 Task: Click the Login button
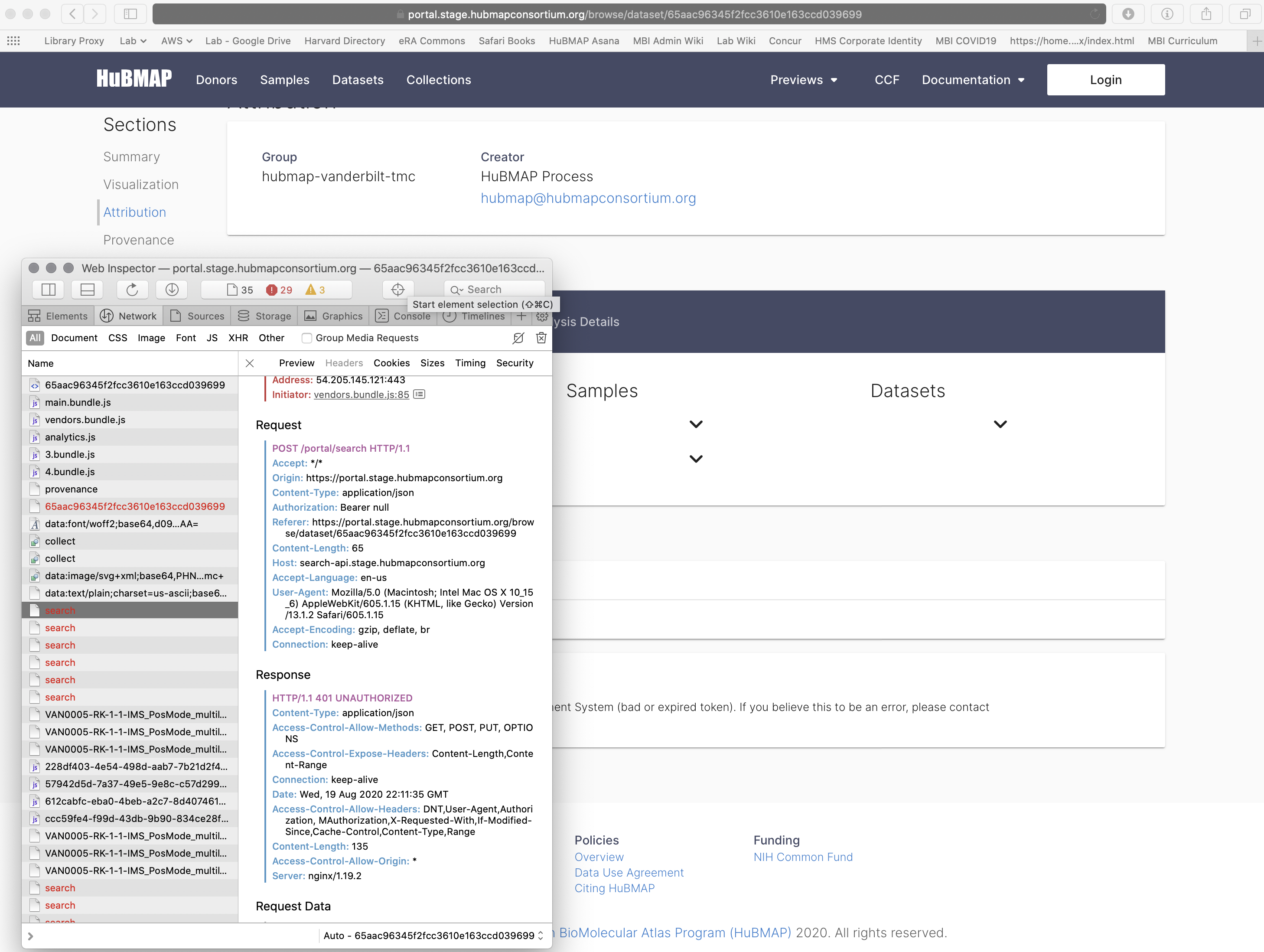pos(1105,79)
